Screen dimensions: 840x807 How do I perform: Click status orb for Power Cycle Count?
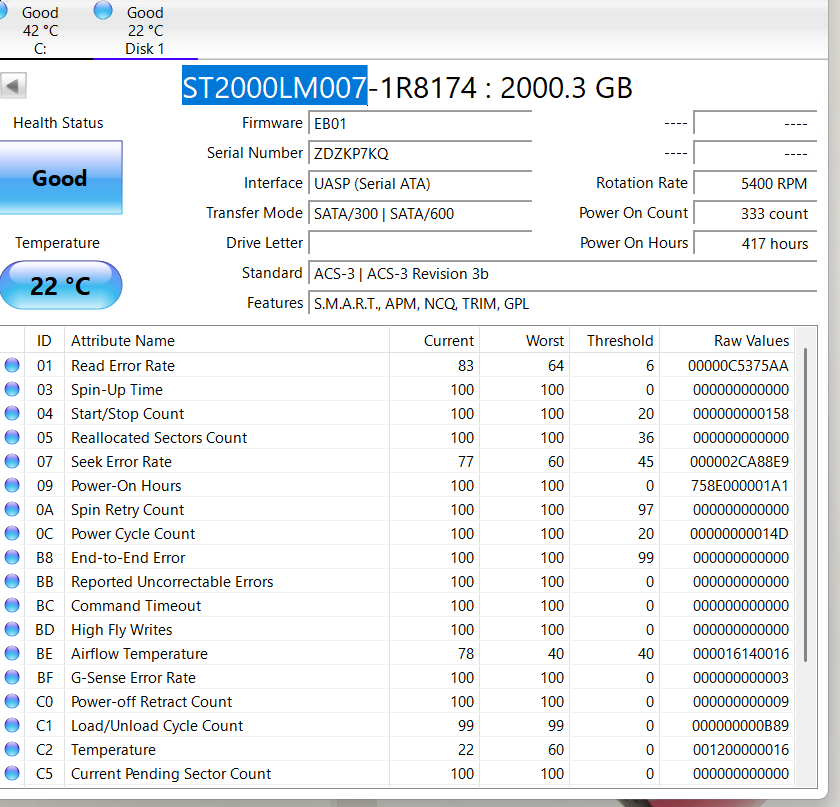click(12, 533)
